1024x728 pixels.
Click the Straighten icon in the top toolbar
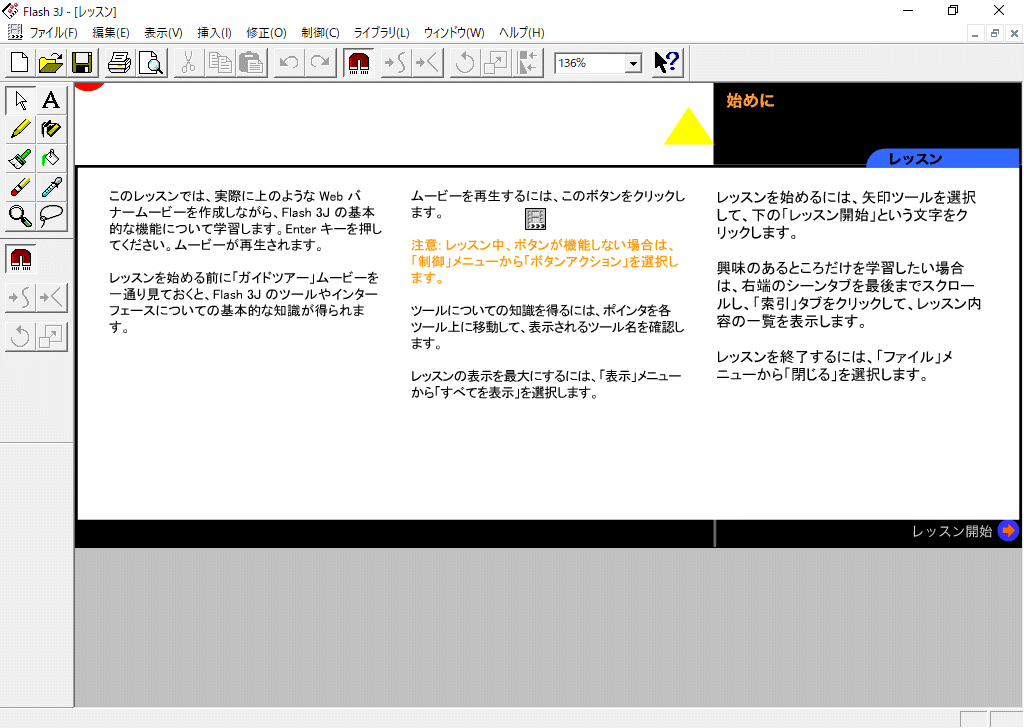point(428,63)
